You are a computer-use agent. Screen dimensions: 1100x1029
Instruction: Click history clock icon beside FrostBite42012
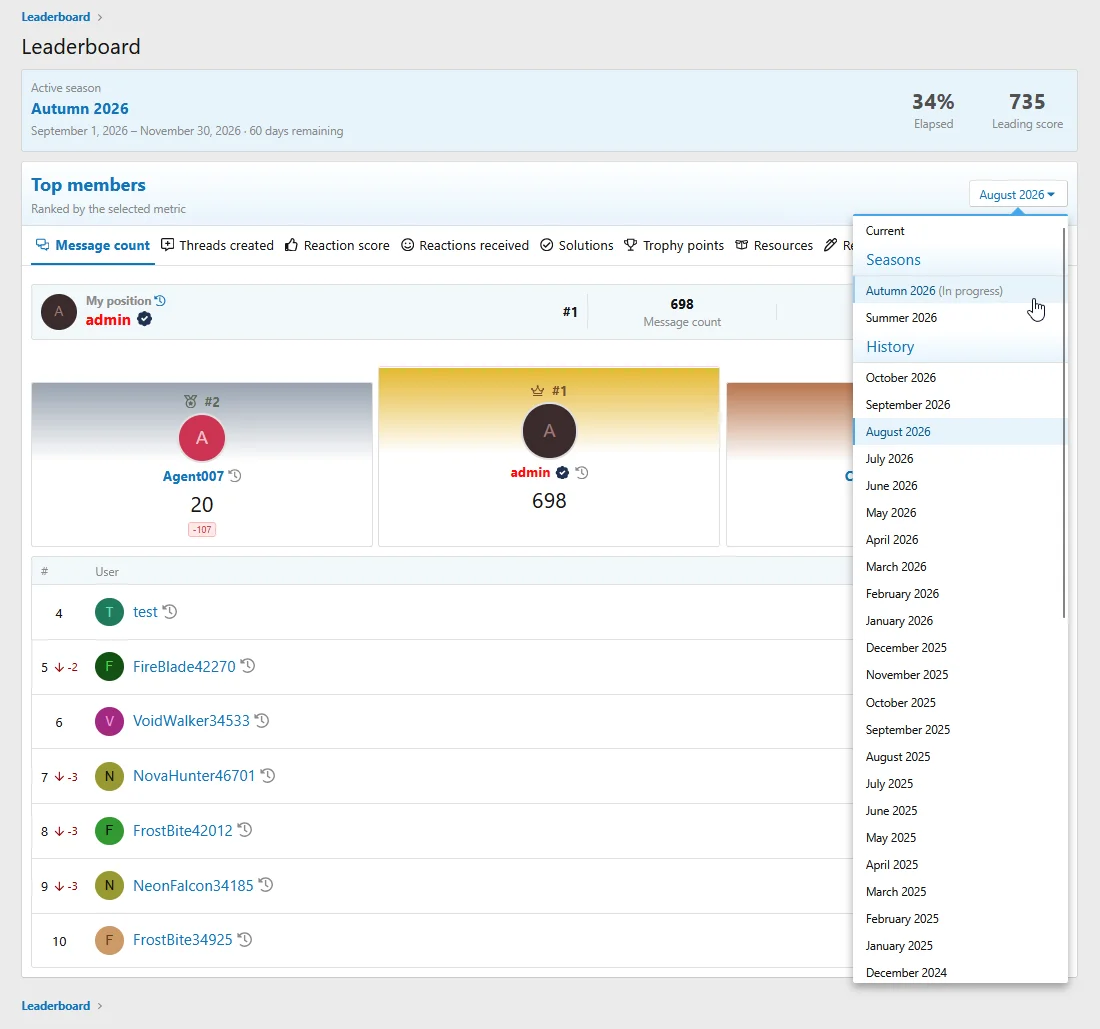point(244,830)
